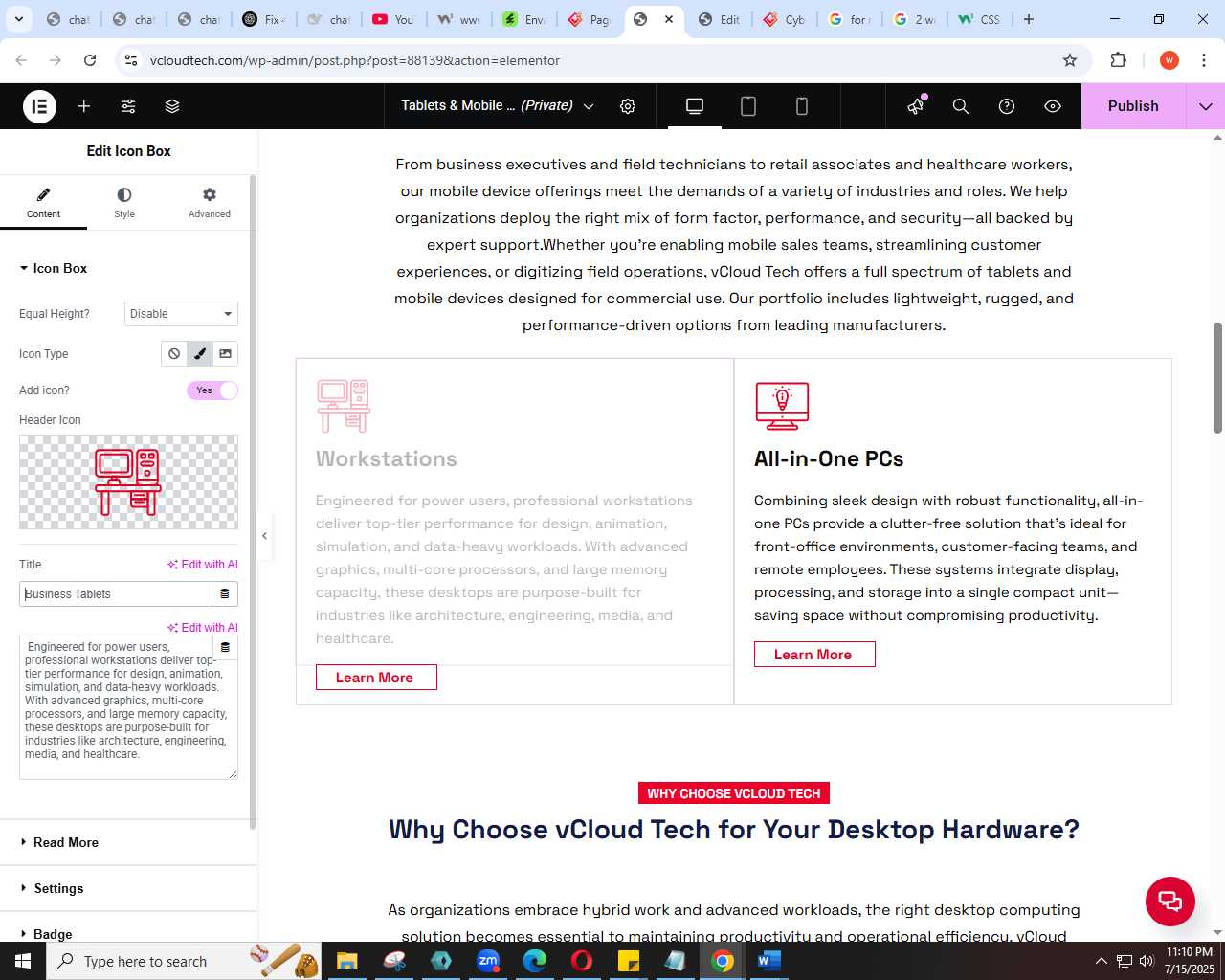Show hidden system tray icons

tap(1102, 961)
